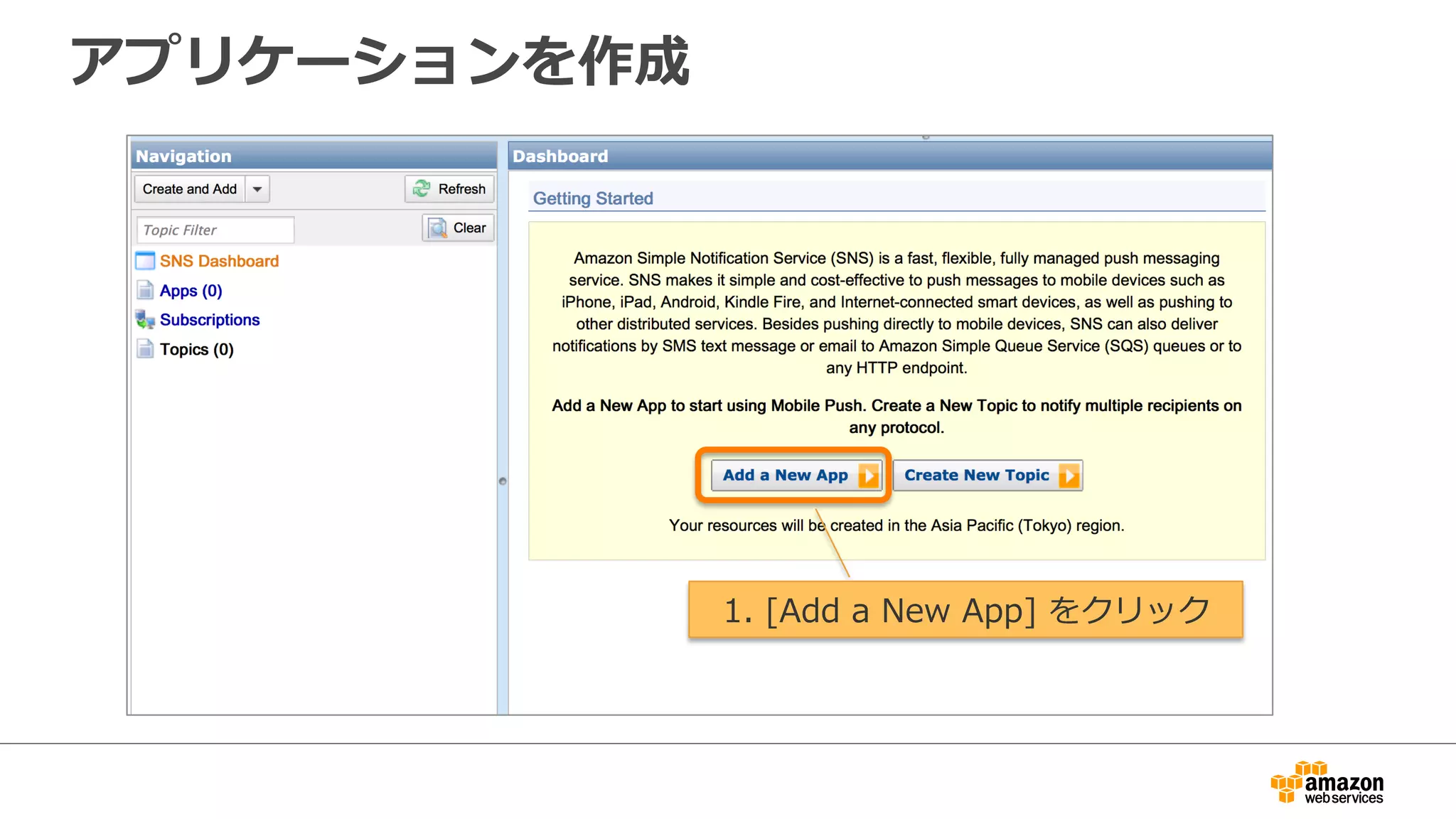
Task: Click the Subscriptions icon
Action: point(145,320)
